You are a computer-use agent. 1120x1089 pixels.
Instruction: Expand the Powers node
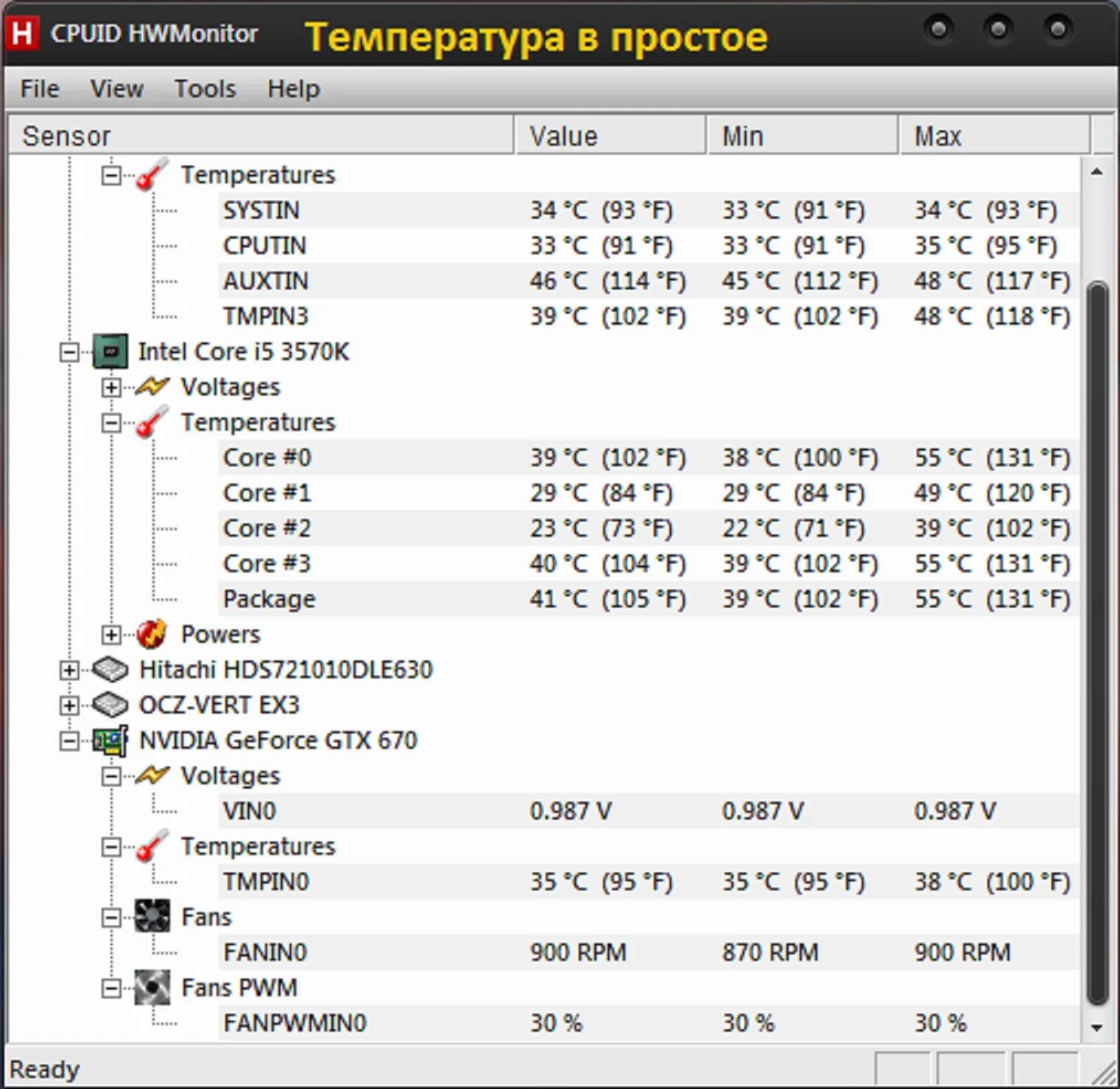tap(111, 635)
